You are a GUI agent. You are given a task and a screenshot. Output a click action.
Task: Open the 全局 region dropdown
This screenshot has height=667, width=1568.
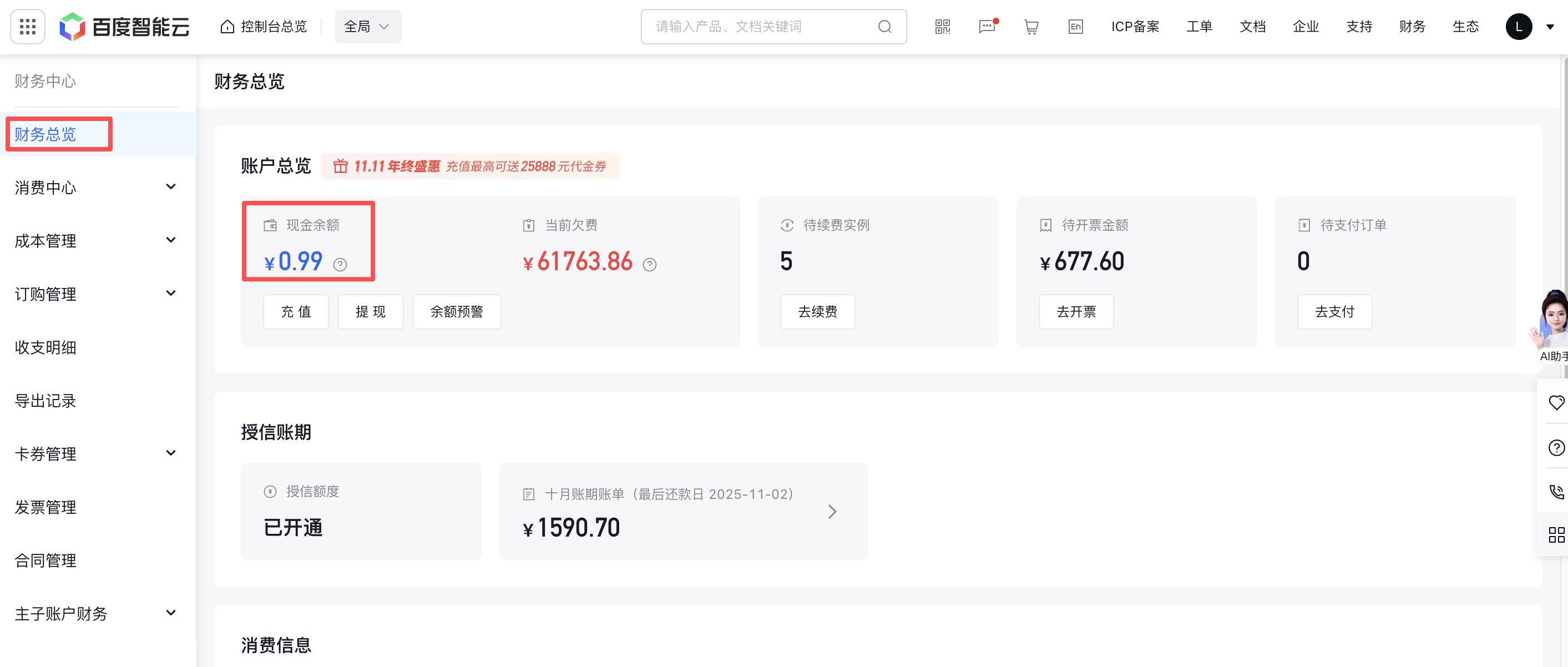coord(368,27)
